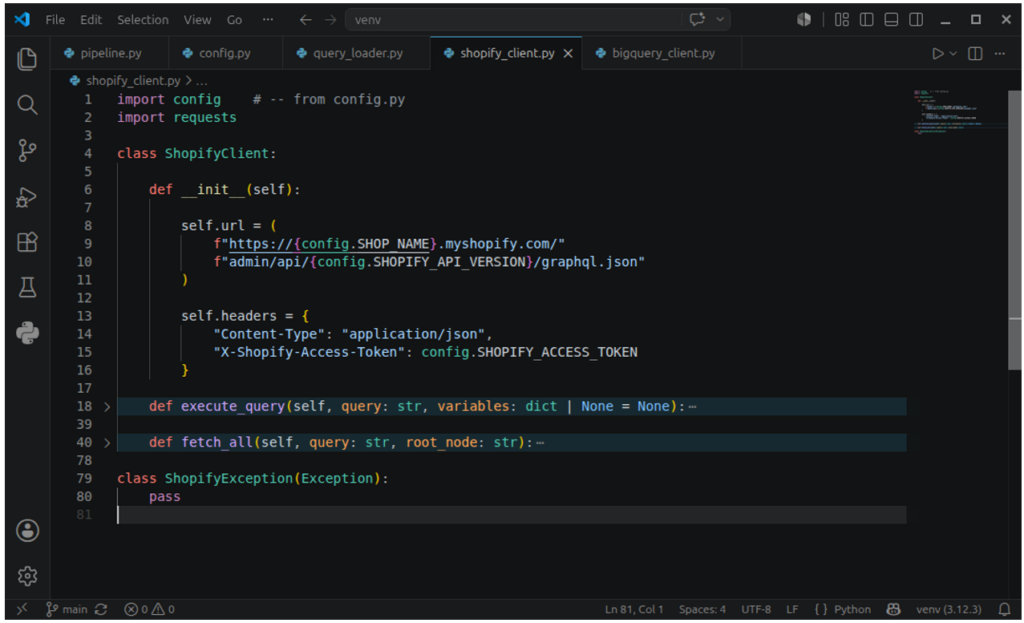The image size is (1024, 623).
Task: Go back using the left arrow
Action: 305,20
